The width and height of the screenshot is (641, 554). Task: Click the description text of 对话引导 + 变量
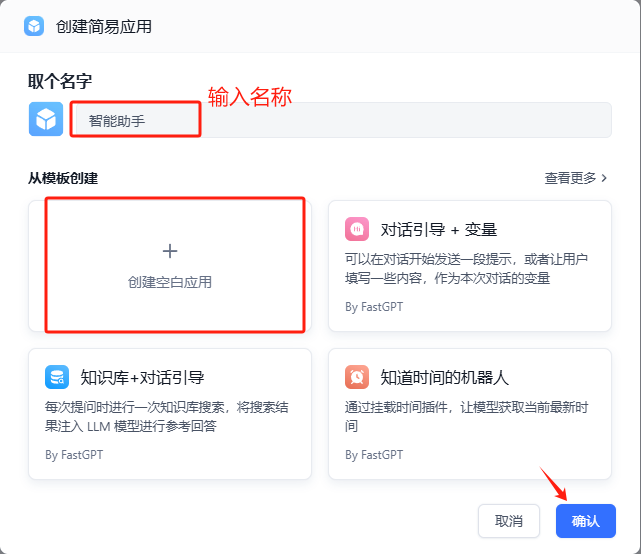[x=466, y=269]
